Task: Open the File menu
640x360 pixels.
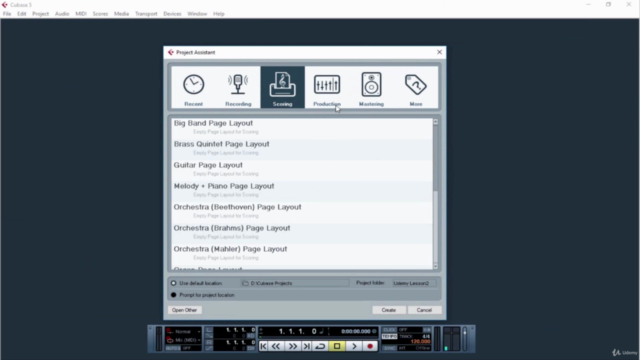Action: pos(7,14)
